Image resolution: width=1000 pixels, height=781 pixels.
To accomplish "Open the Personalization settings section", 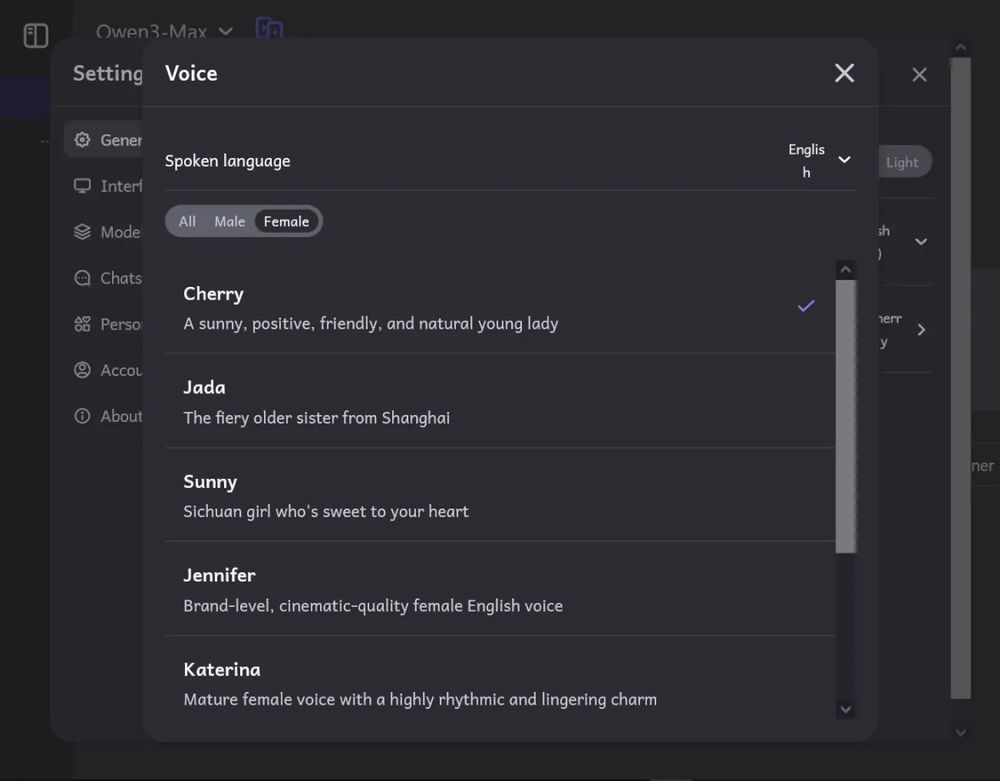I will (105, 324).
